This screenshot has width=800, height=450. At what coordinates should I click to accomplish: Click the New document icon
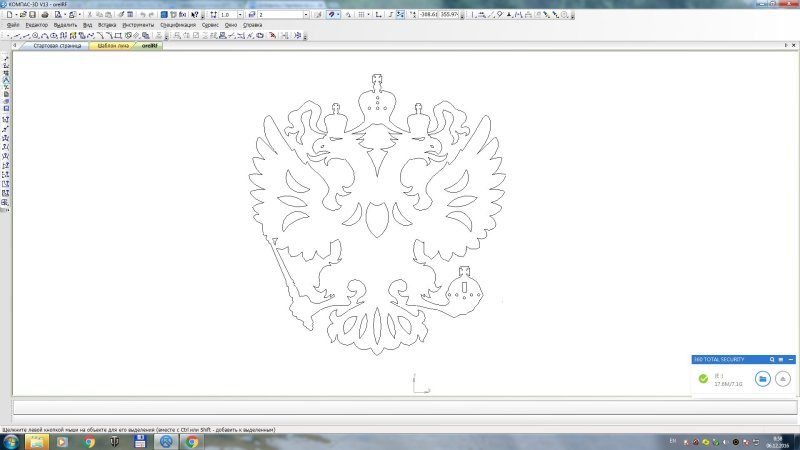[x=8, y=15]
